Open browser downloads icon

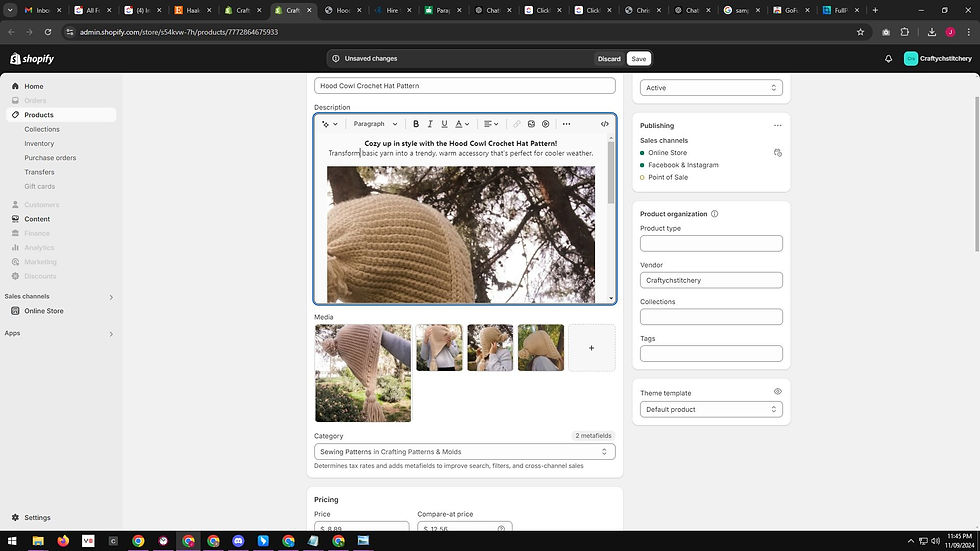point(931,32)
